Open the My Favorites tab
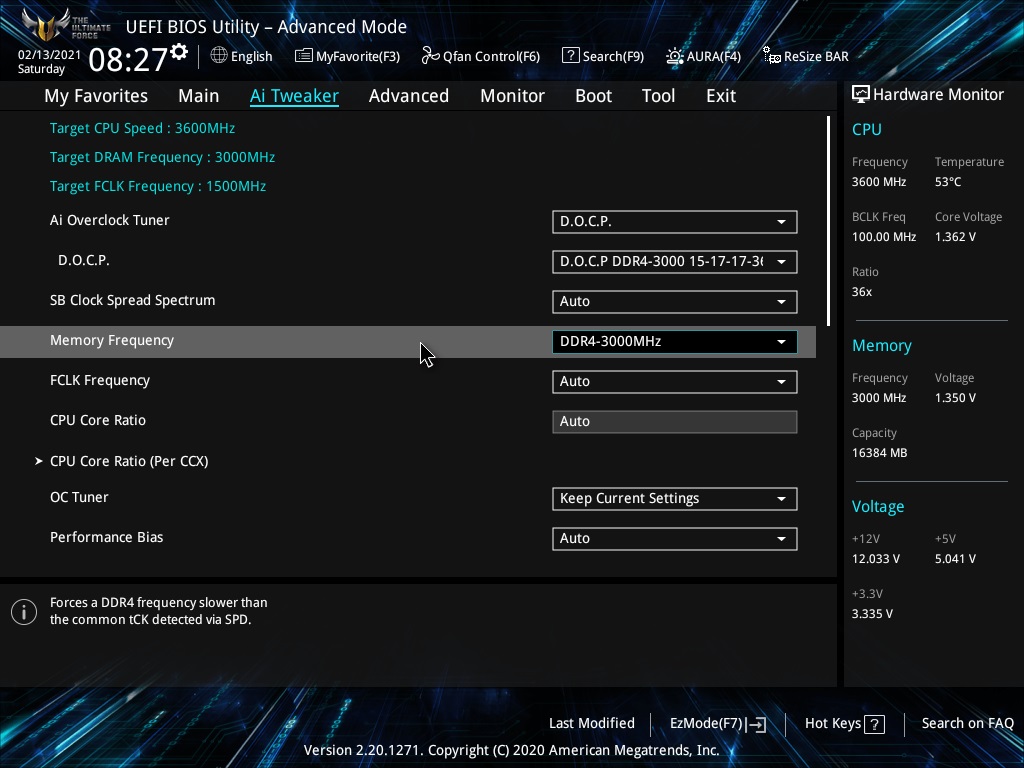Screen dimensions: 1024x768 click(96, 96)
